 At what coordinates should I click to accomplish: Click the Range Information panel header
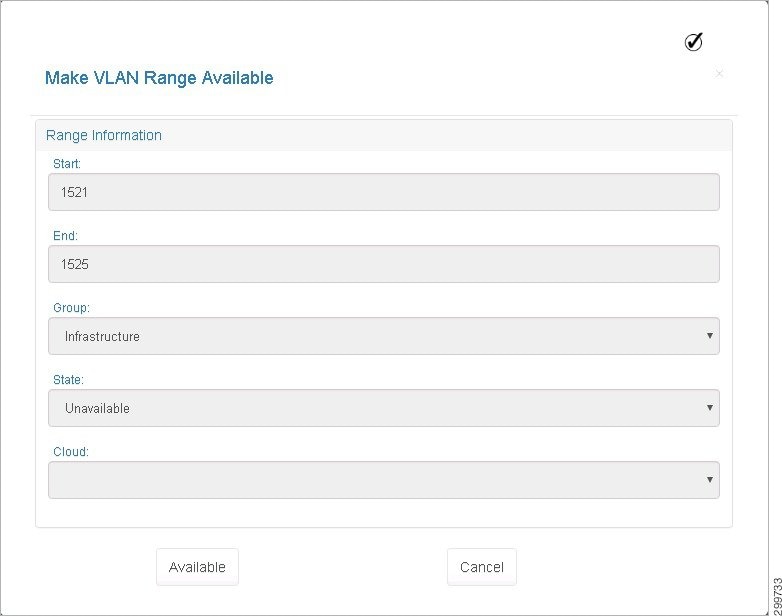pos(384,135)
